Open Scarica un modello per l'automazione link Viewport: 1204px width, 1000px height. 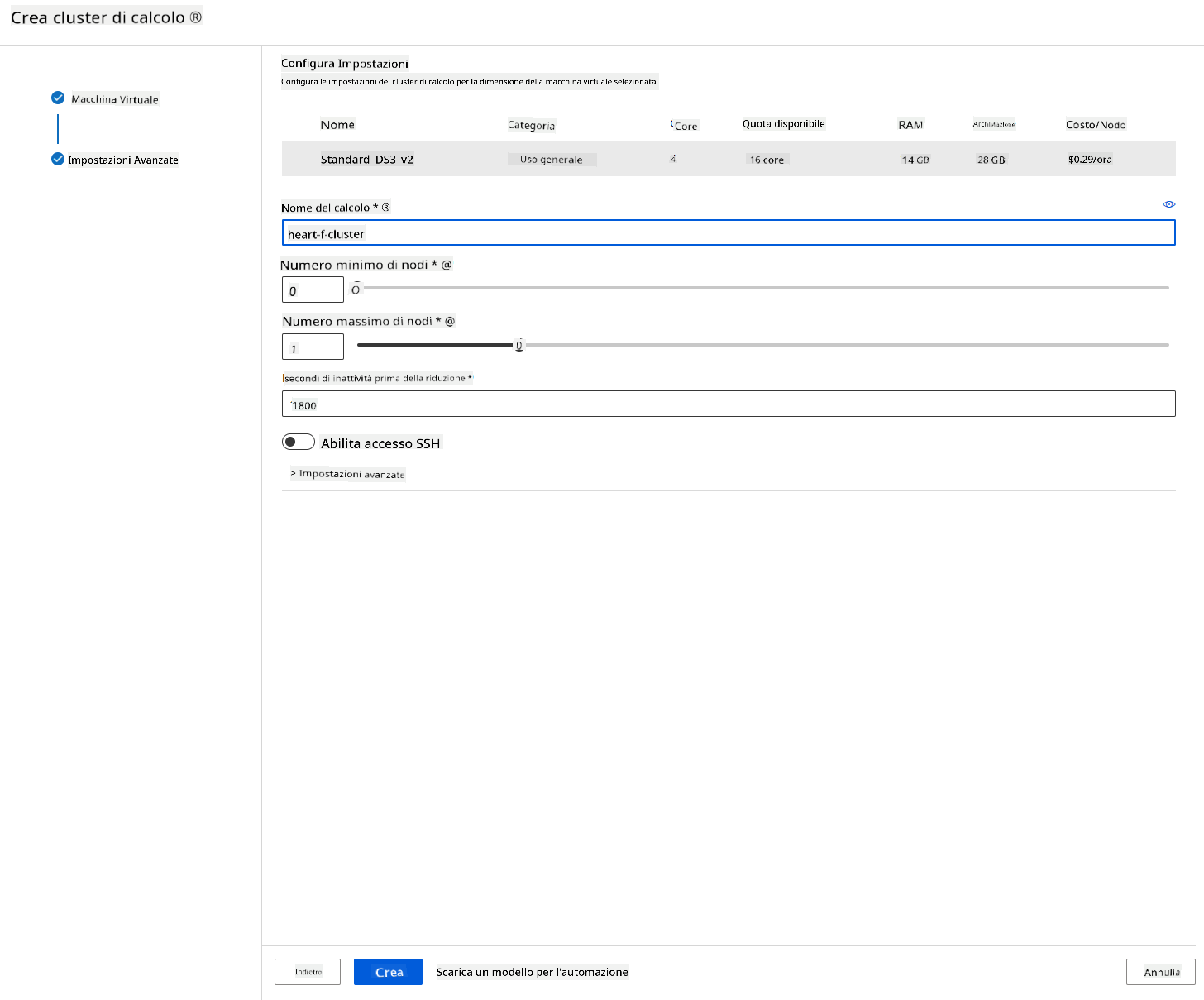533,972
